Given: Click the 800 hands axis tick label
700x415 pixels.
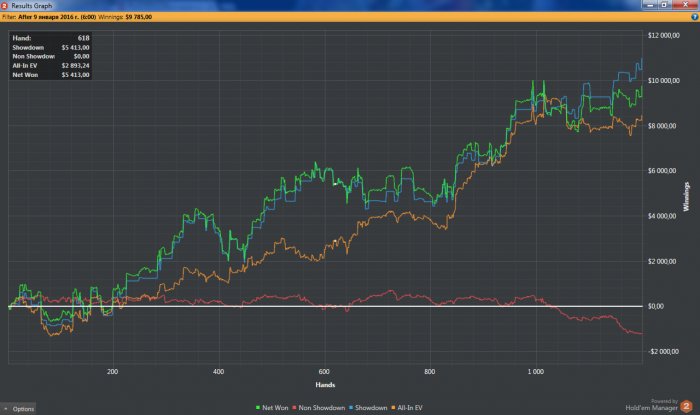Looking at the screenshot, I should pos(429,372).
